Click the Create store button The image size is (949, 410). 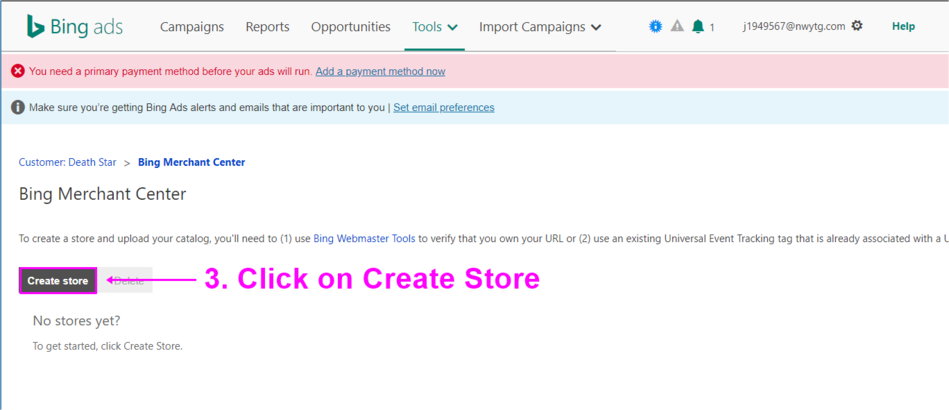[x=58, y=281]
